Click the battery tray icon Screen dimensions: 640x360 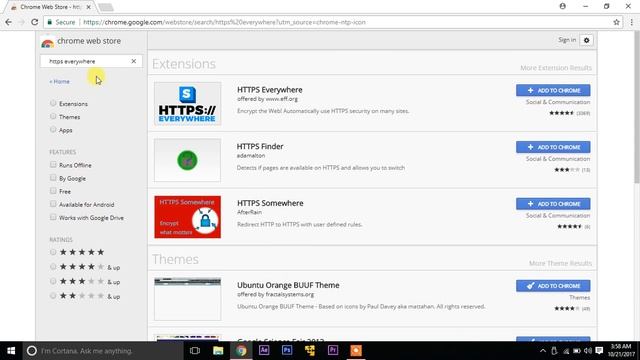[576, 351]
